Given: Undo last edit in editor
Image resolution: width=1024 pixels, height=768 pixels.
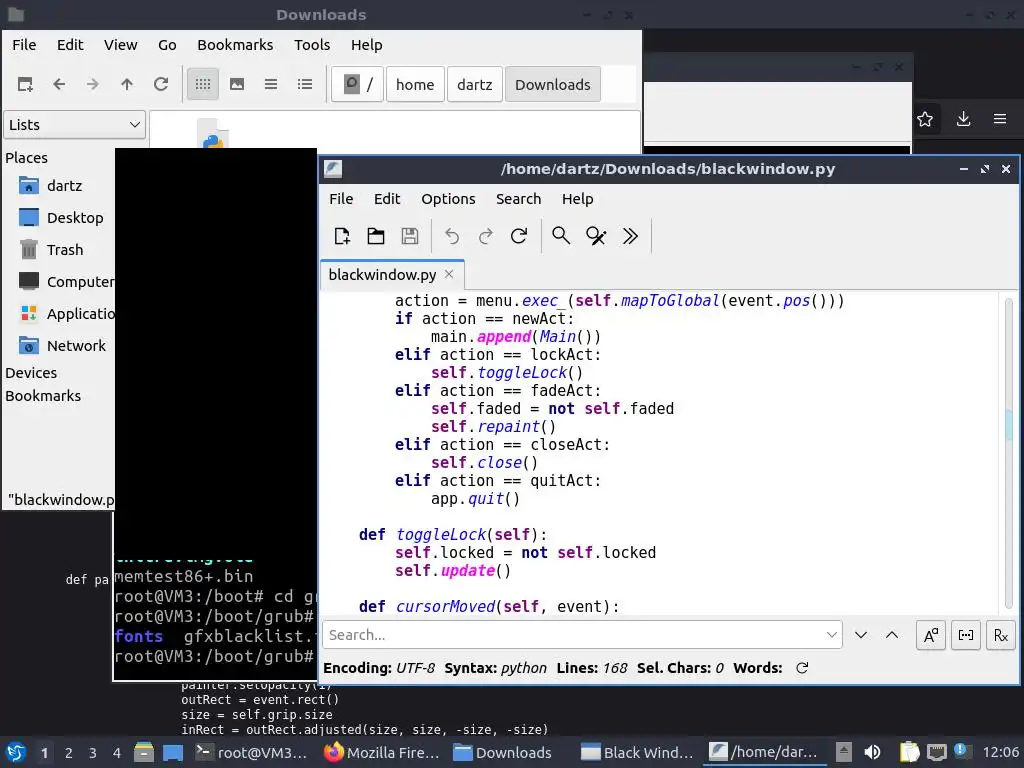Looking at the screenshot, I should click(x=452, y=236).
